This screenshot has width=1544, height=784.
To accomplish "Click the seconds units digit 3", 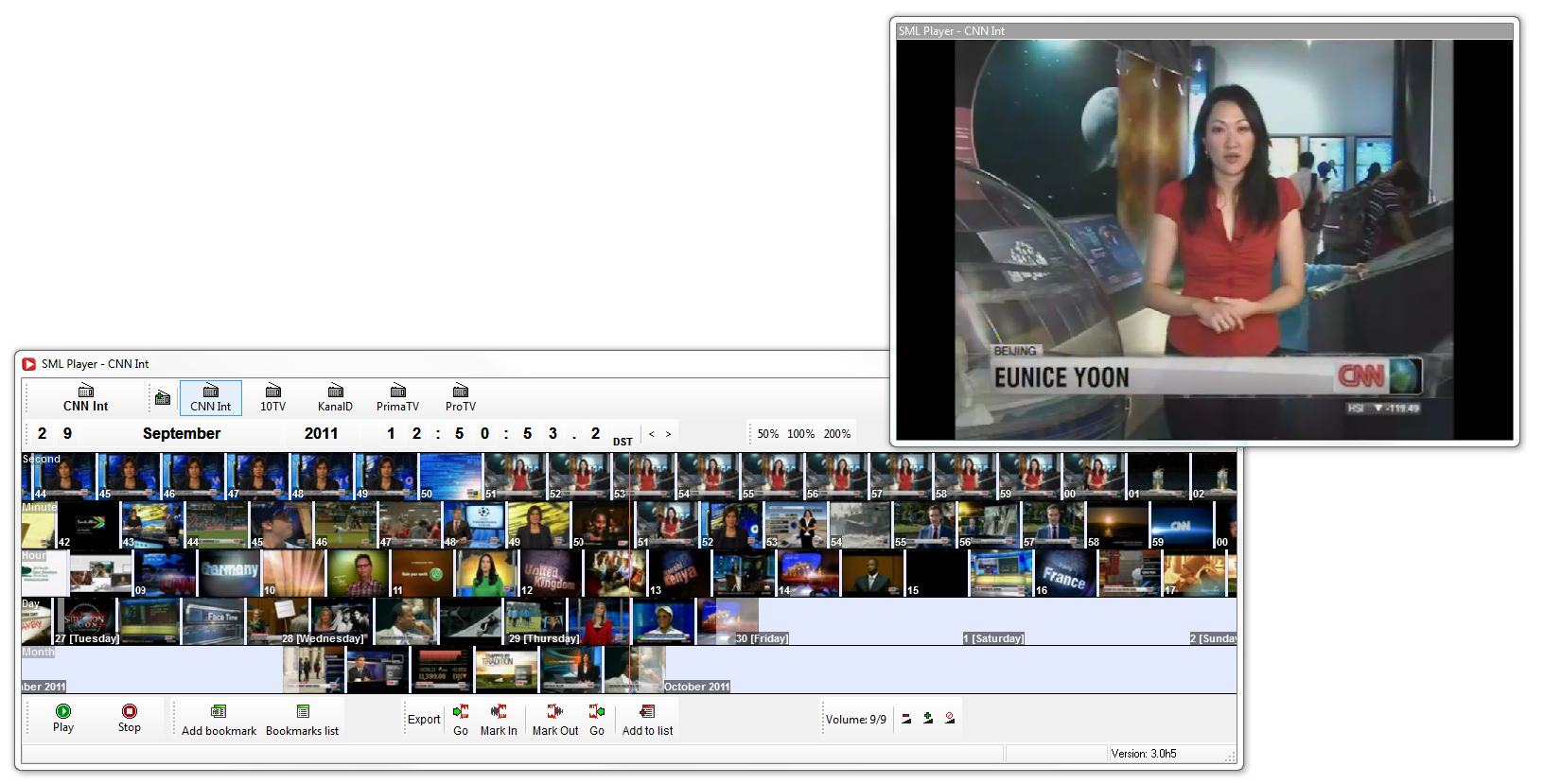I will pos(553,433).
